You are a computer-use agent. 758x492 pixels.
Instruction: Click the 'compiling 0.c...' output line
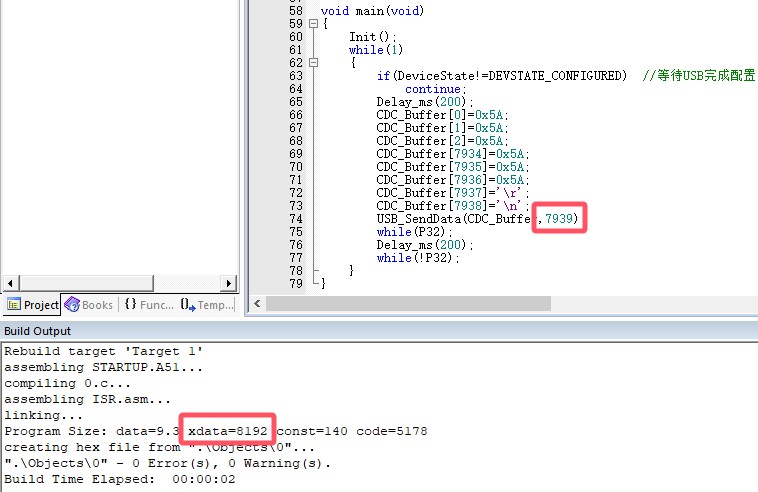point(67,383)
